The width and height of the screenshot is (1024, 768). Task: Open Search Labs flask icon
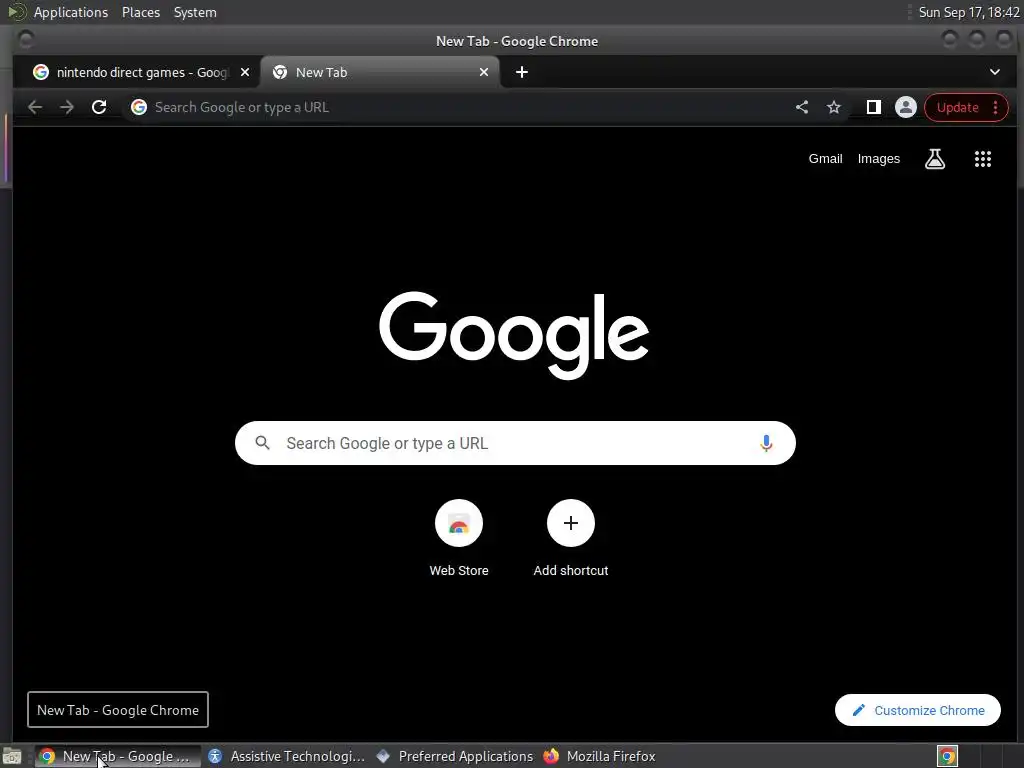coord(935,159)
